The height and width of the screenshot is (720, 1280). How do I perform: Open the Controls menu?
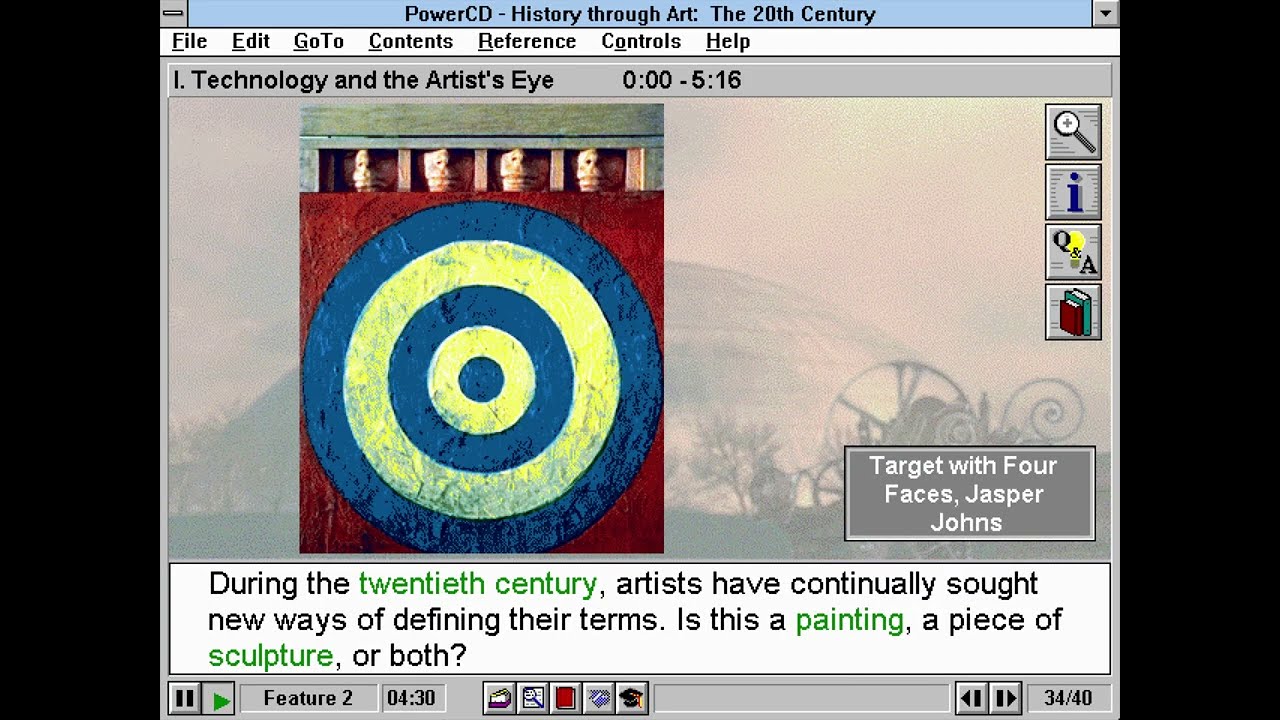[641, 41]
